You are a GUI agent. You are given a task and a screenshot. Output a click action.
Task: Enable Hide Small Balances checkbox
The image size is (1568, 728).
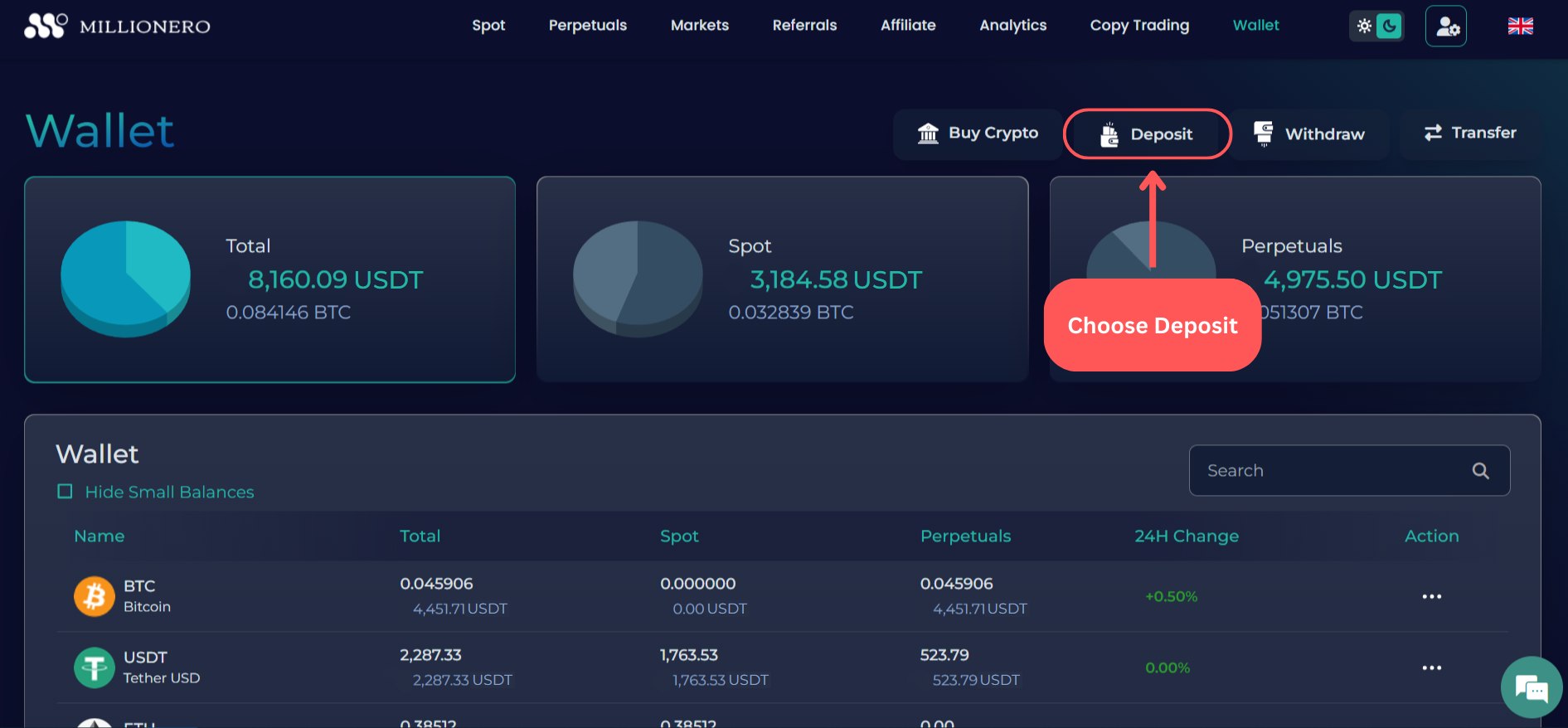tap(65, 492)
